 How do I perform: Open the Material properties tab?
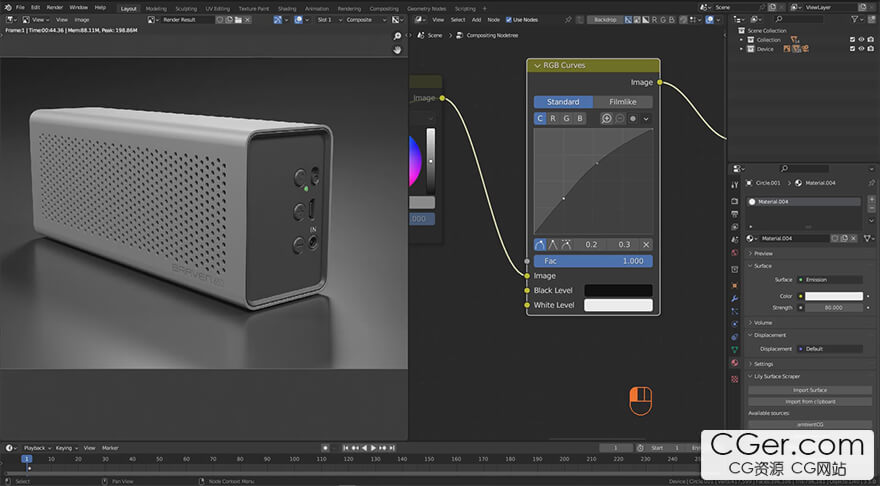point(735,363)
